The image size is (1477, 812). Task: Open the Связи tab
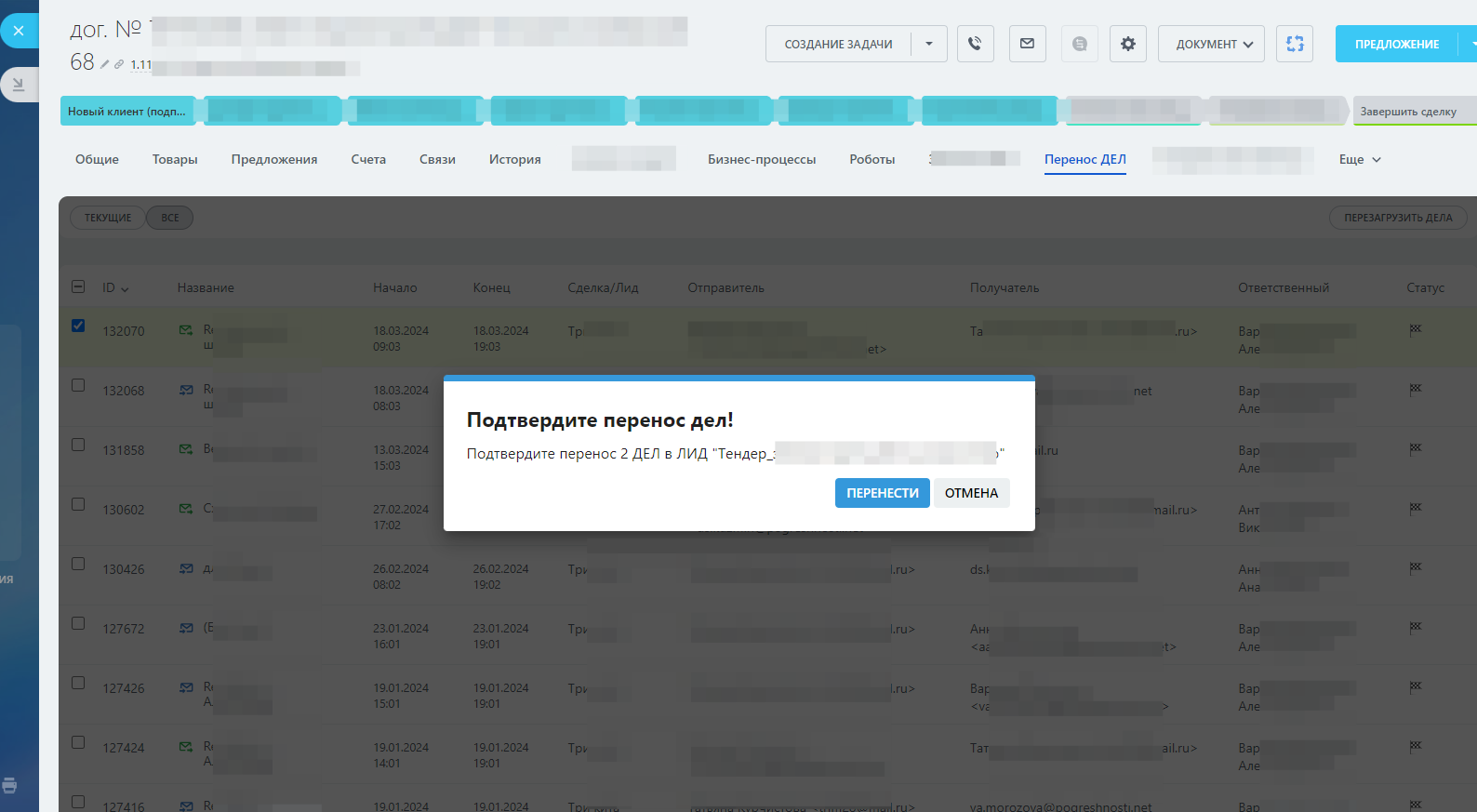tap(437, 159)
